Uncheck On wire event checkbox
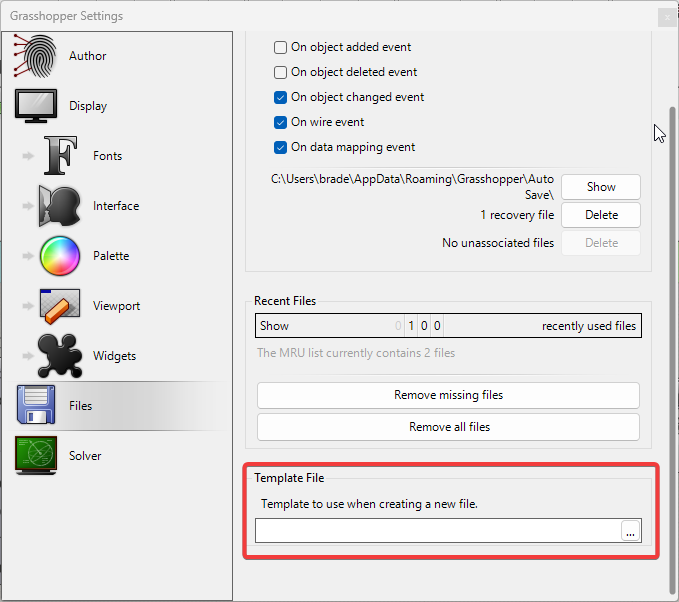 [x=280, y=123]
